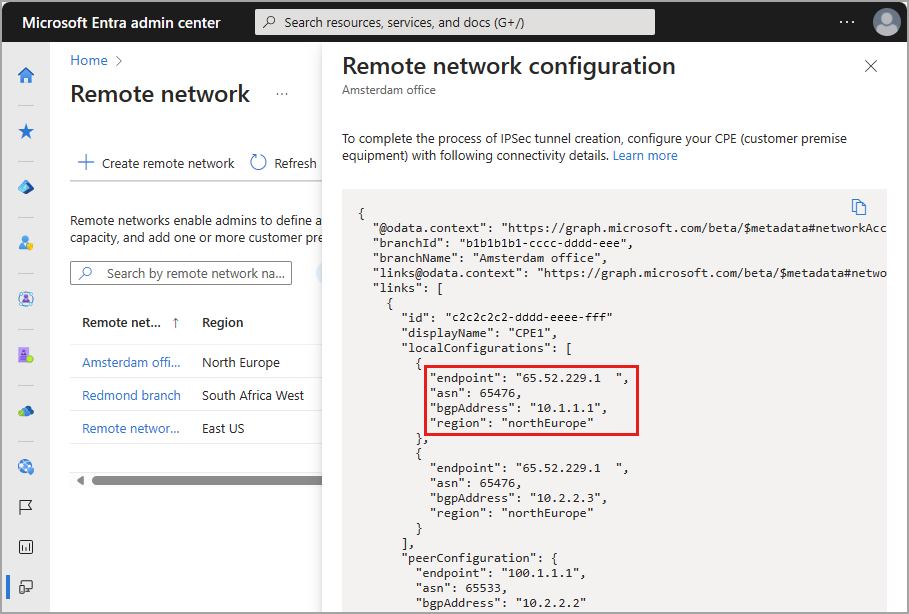The height and width of the screenshot is (614, 909).
Task: Open Amsterdam office remote network
Action: coord(130,363)
